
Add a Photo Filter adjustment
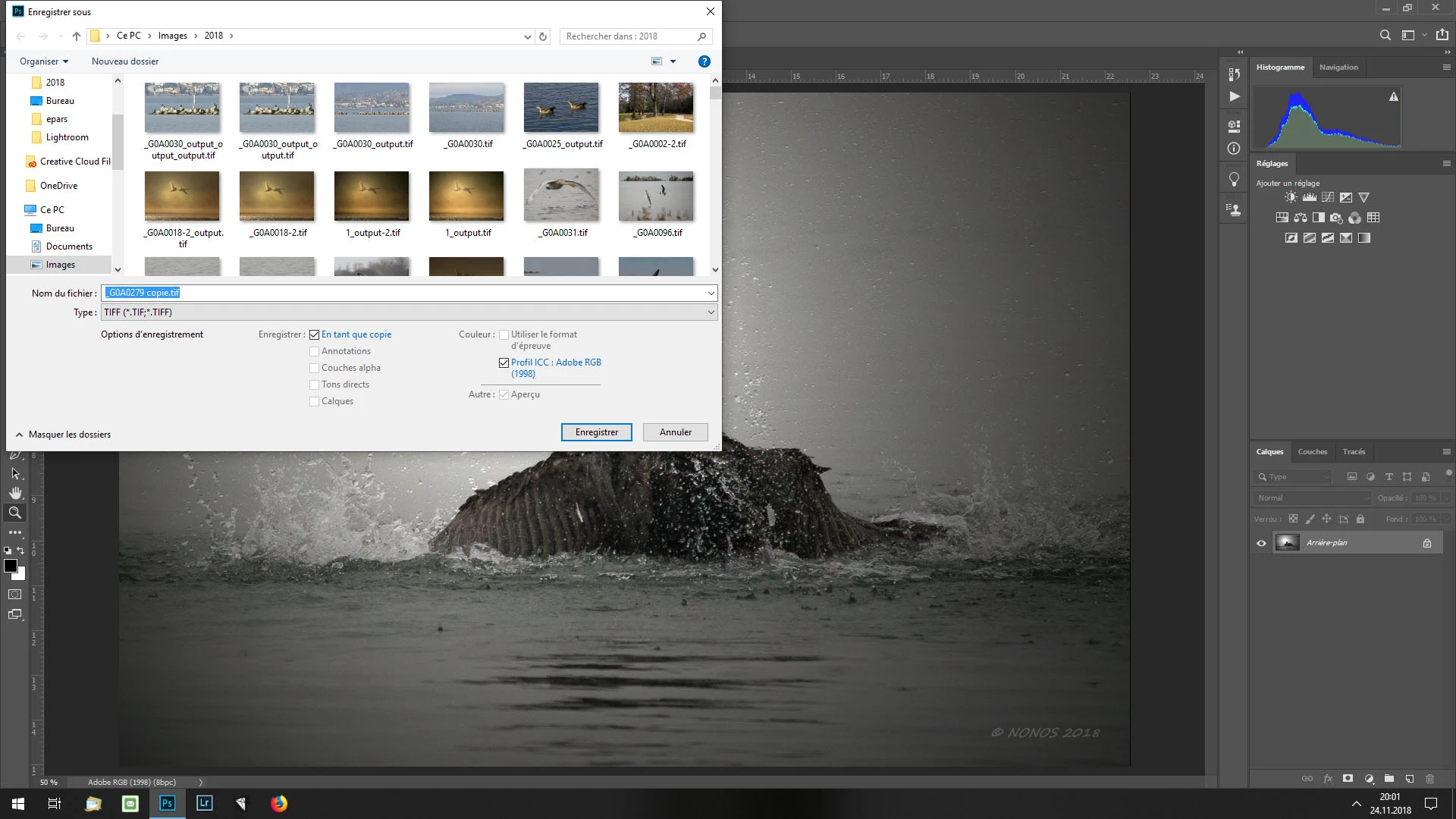pos(1336,218)
